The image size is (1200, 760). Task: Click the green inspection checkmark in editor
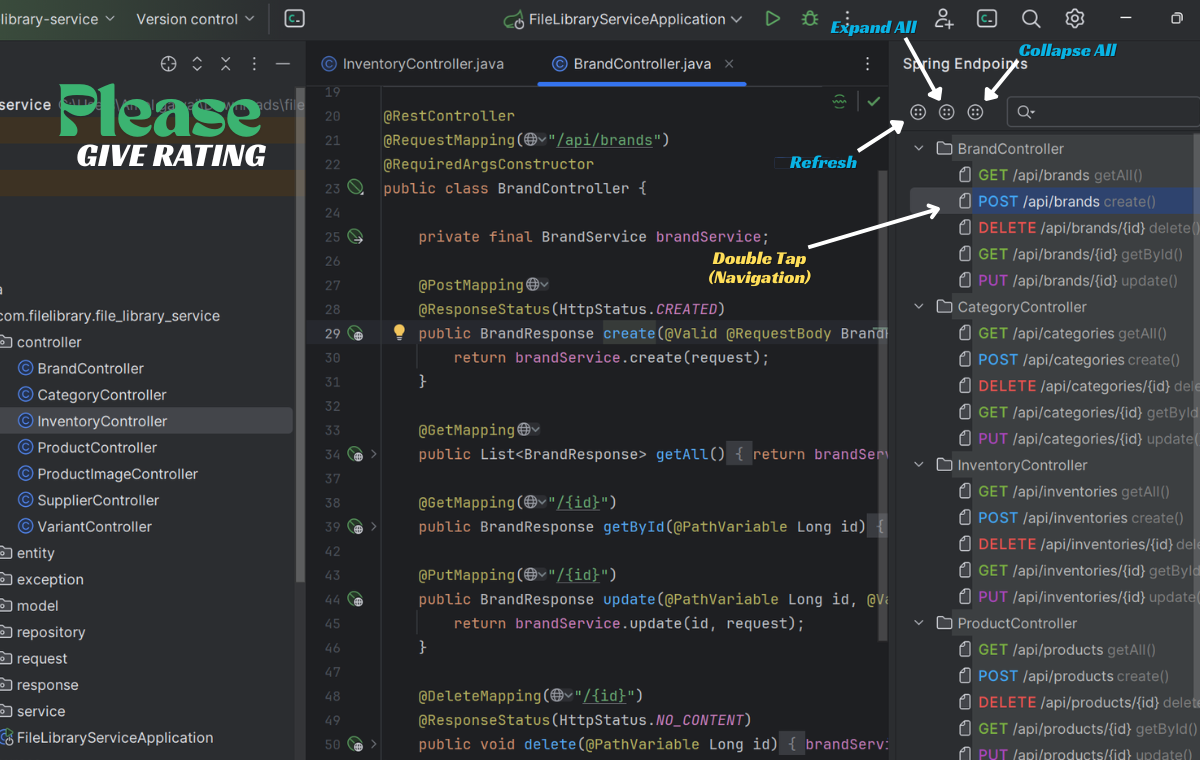tap(874, 101)
